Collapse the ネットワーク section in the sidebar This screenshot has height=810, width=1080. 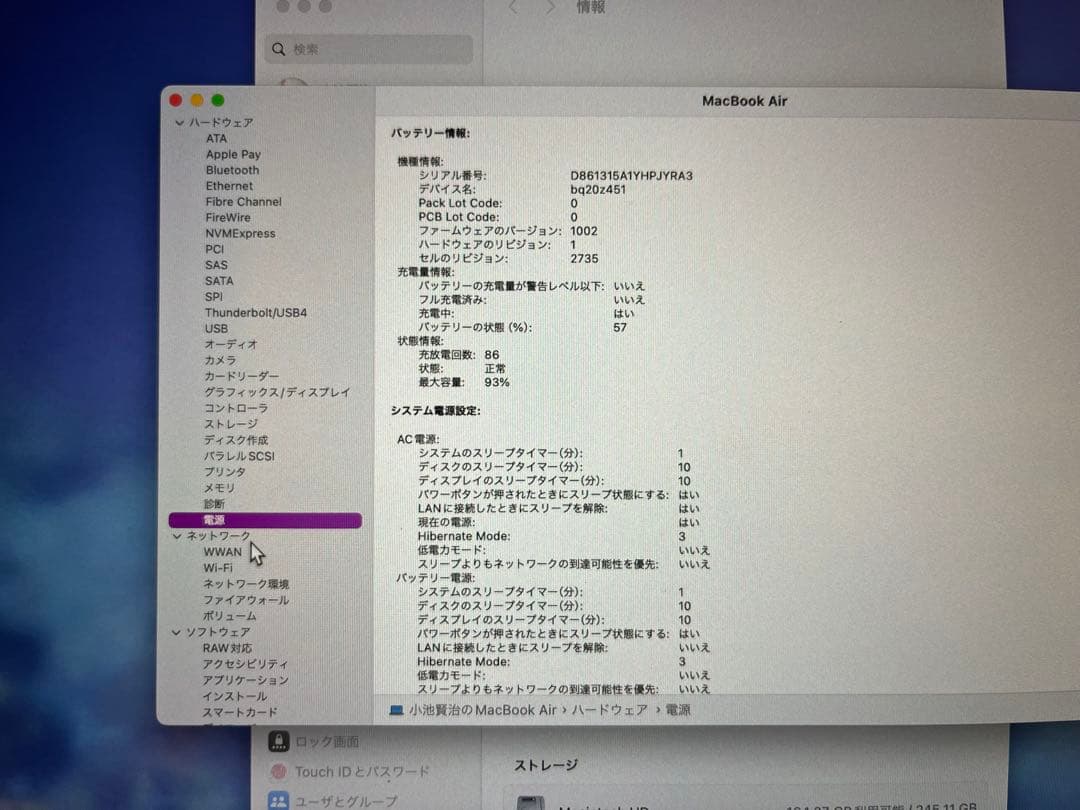176,535
